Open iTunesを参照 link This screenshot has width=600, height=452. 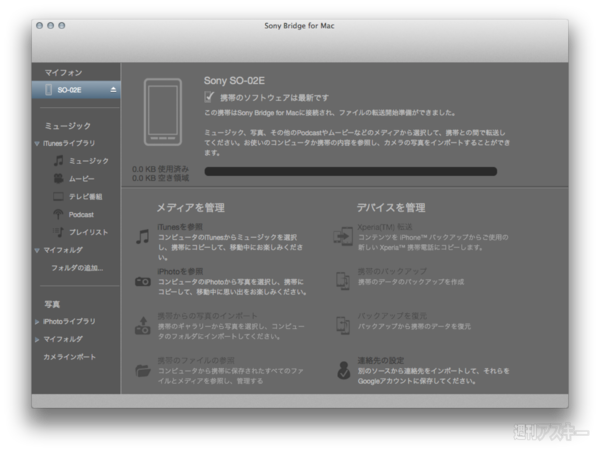coord(180,227)
